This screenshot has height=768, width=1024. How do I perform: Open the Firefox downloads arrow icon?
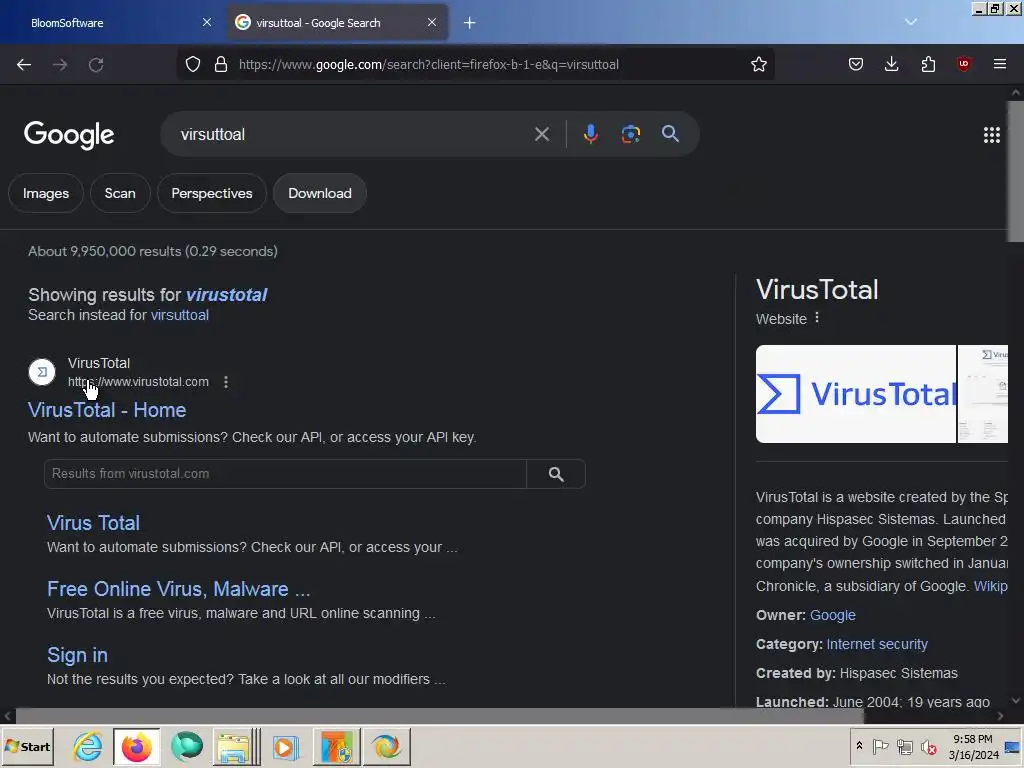click(x=891, y=64)
